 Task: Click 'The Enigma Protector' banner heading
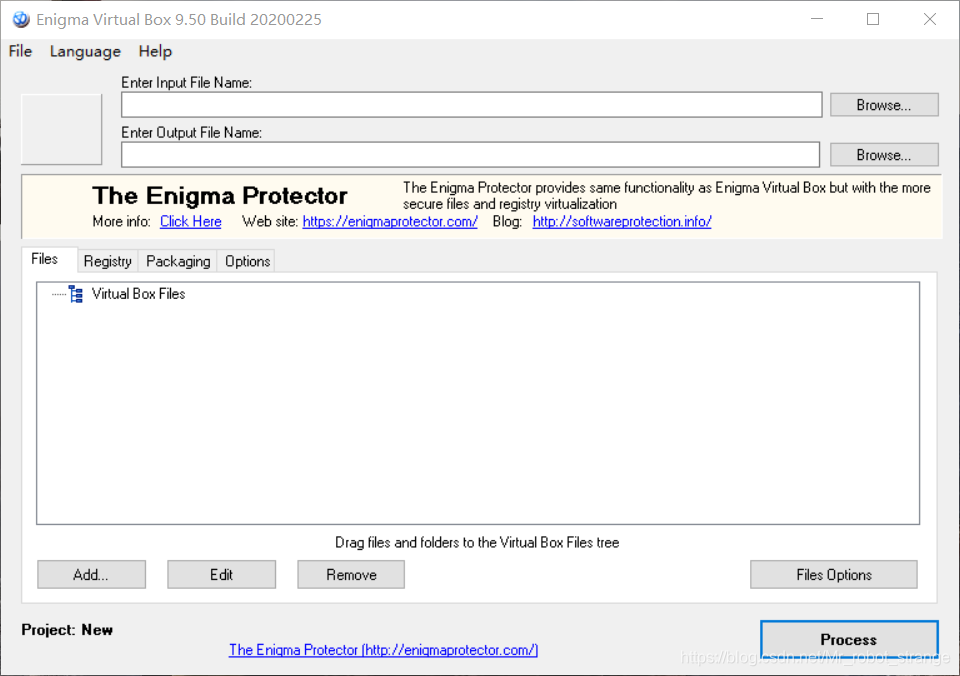pyautogui.click(x=220, y=196)
